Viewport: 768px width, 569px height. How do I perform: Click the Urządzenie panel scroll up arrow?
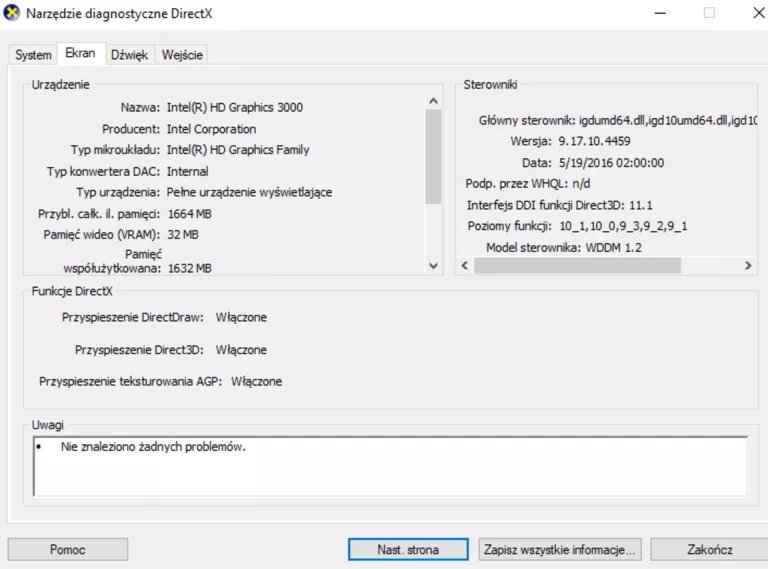click(433, 101)
